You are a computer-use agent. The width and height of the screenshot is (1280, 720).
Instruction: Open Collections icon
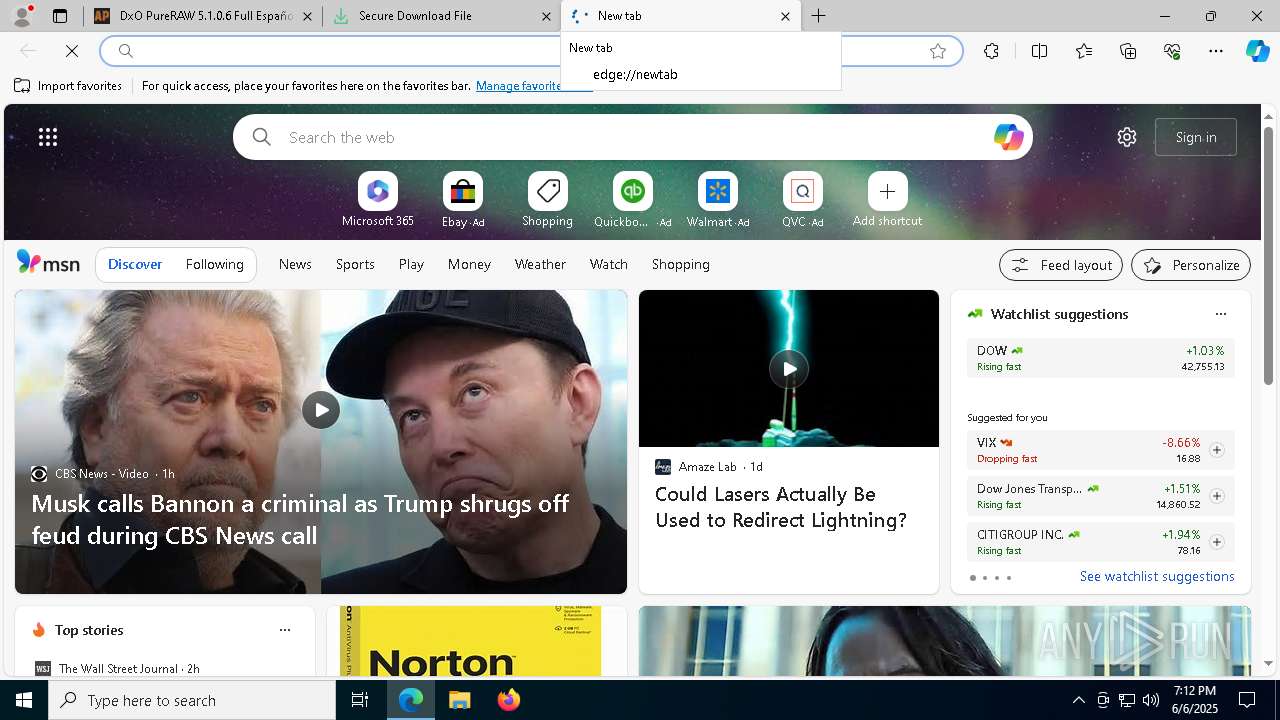(x=1128, y=51)
